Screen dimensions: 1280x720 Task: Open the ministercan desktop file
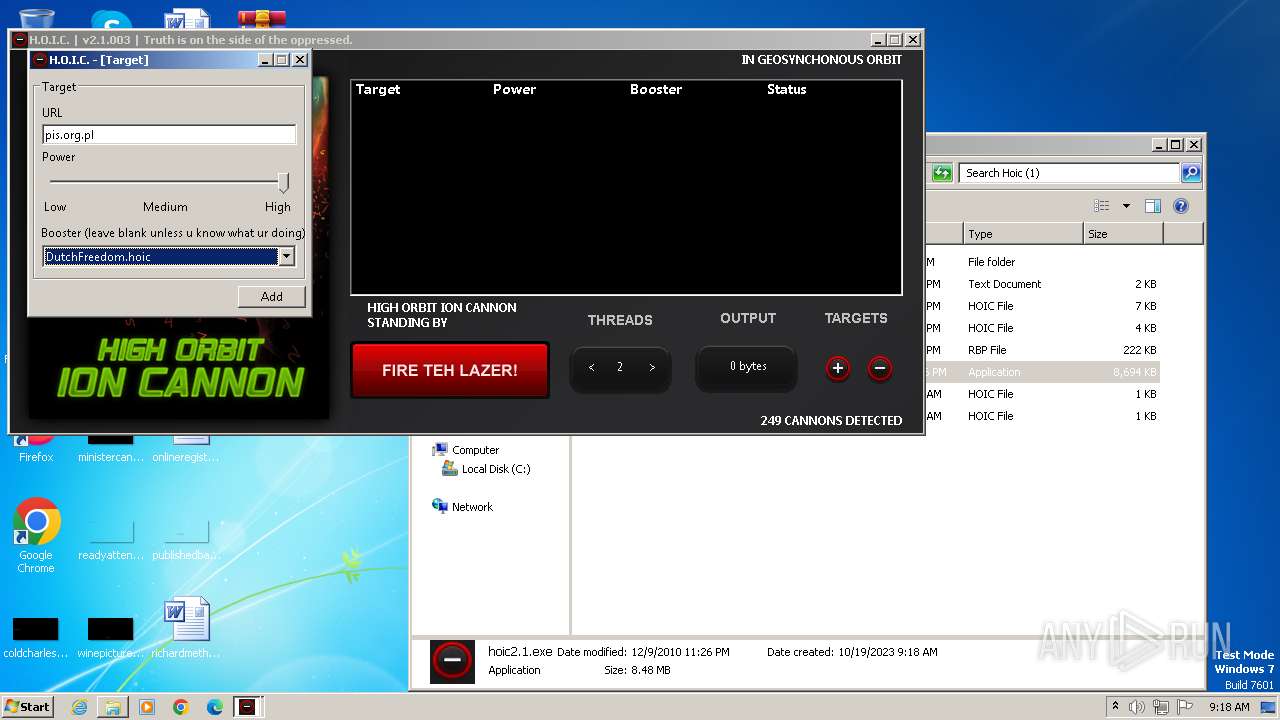click(111, 447)
